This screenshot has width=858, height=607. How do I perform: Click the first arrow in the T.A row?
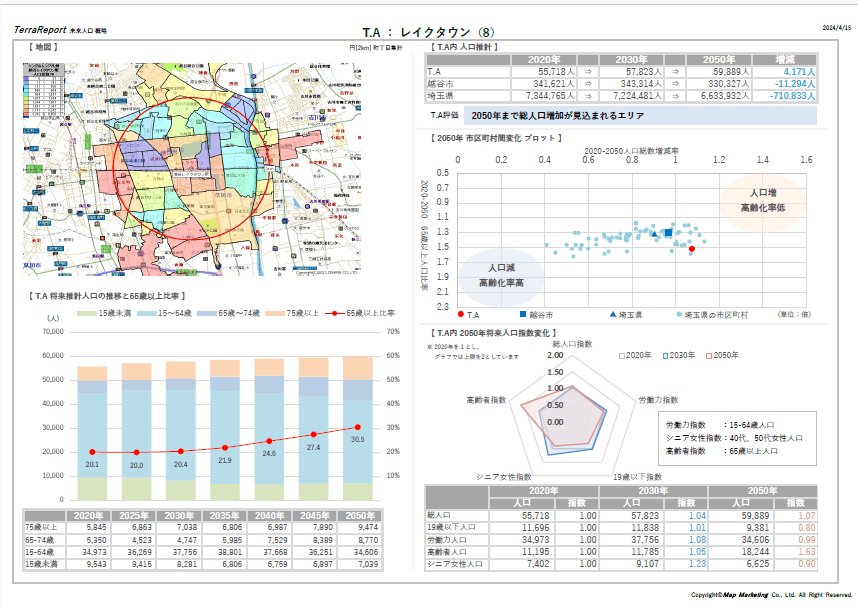click(588, 72)
